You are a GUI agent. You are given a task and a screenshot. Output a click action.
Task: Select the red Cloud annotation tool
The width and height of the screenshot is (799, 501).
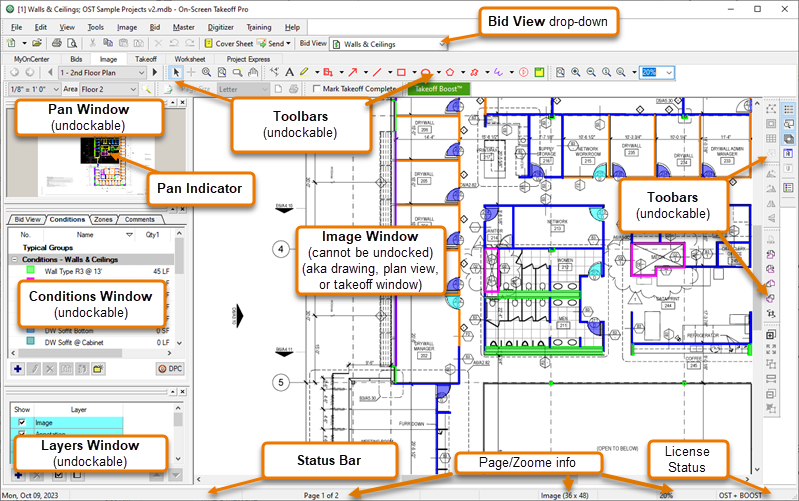pos(474,72)
